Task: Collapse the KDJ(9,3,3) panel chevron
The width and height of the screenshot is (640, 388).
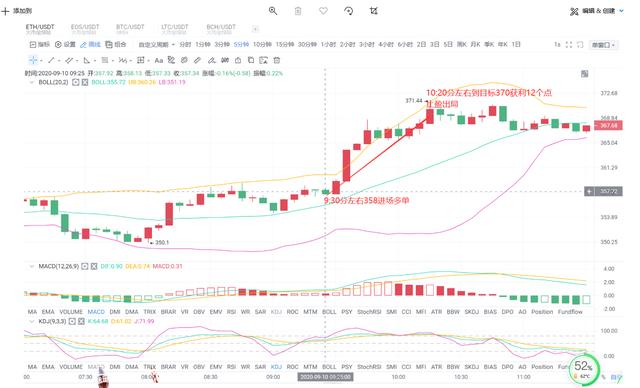Action: tap(31, 321)
